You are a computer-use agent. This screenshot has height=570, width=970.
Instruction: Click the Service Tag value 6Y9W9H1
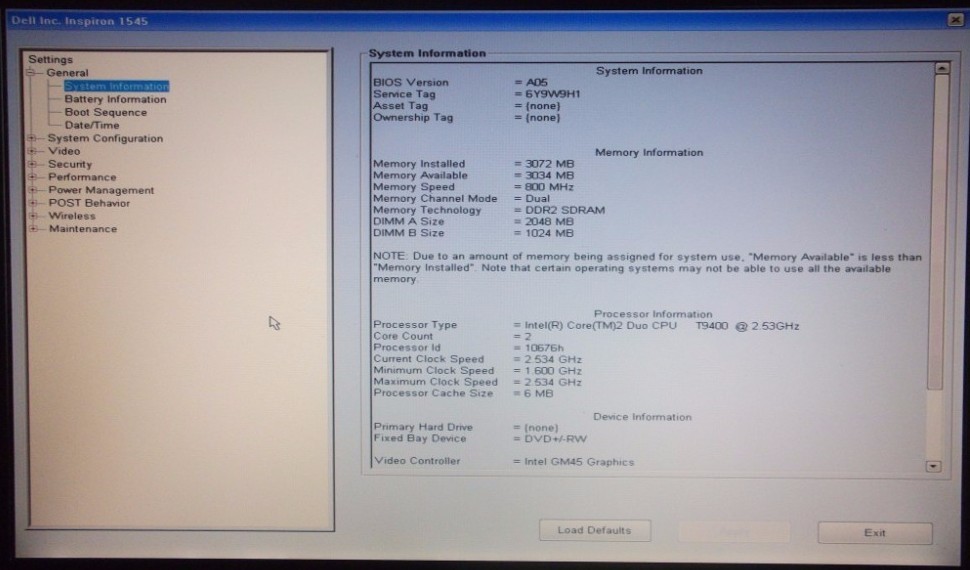click(552, 94)
